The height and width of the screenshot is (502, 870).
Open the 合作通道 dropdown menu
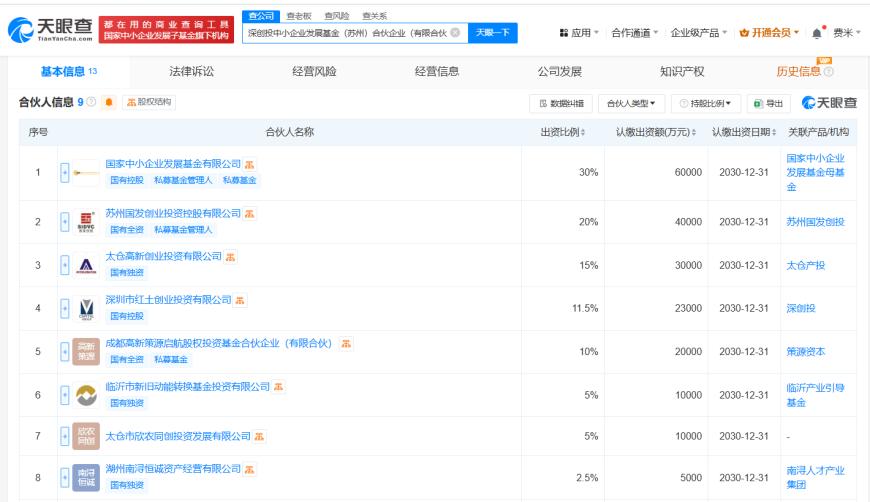pos(635,33)
